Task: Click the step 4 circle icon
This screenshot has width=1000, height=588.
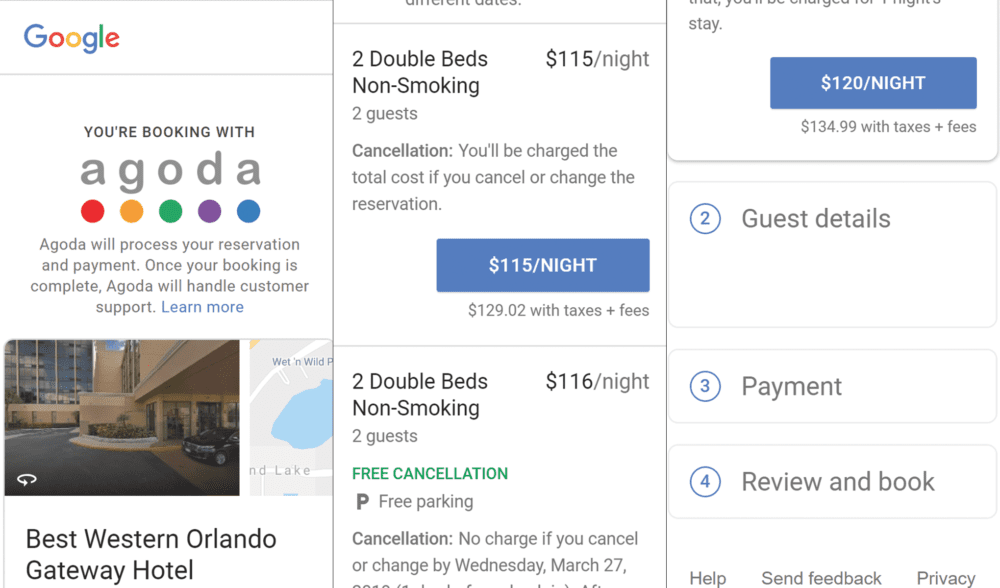Action: pos(705,482)
